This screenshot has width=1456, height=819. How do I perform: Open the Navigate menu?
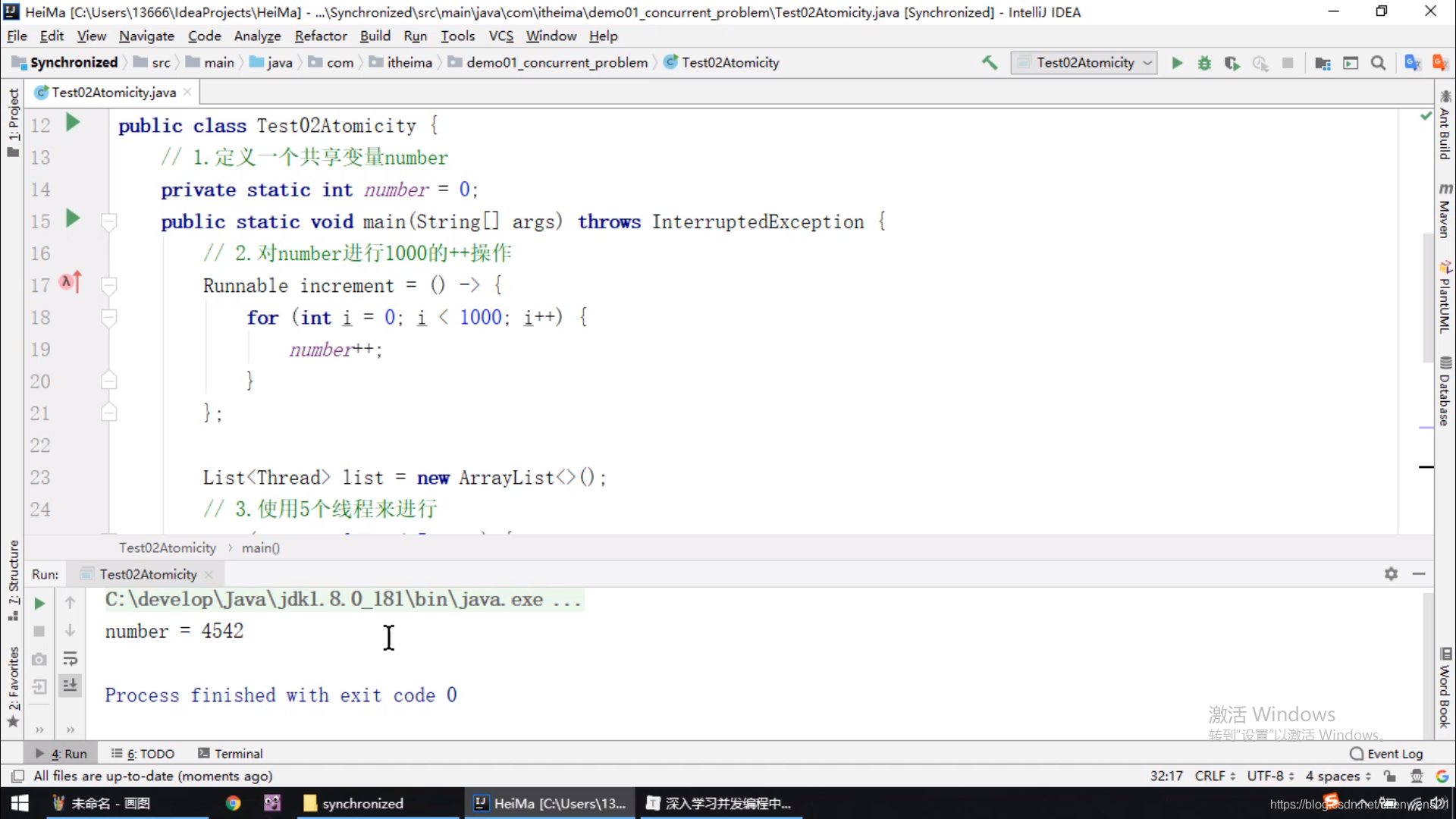pos(146,36)
